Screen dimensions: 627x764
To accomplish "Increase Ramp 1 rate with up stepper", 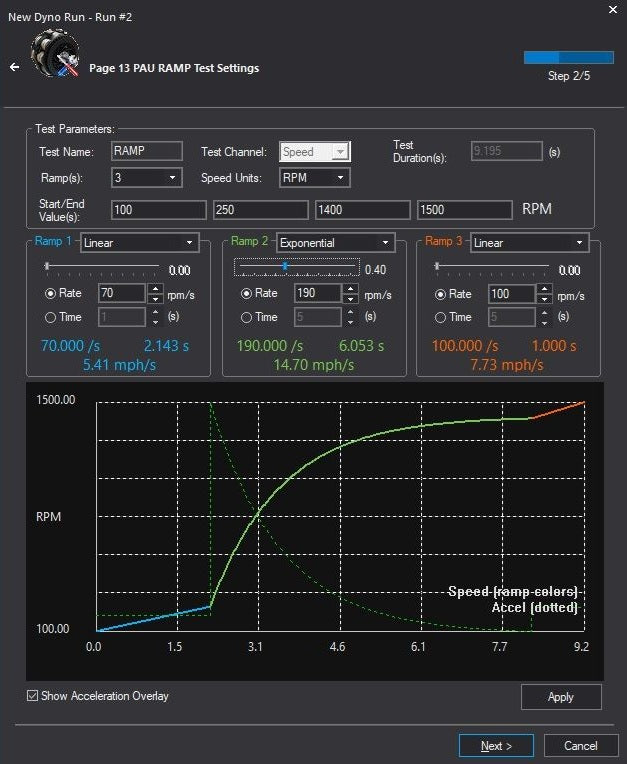I will tap(155, 288).
